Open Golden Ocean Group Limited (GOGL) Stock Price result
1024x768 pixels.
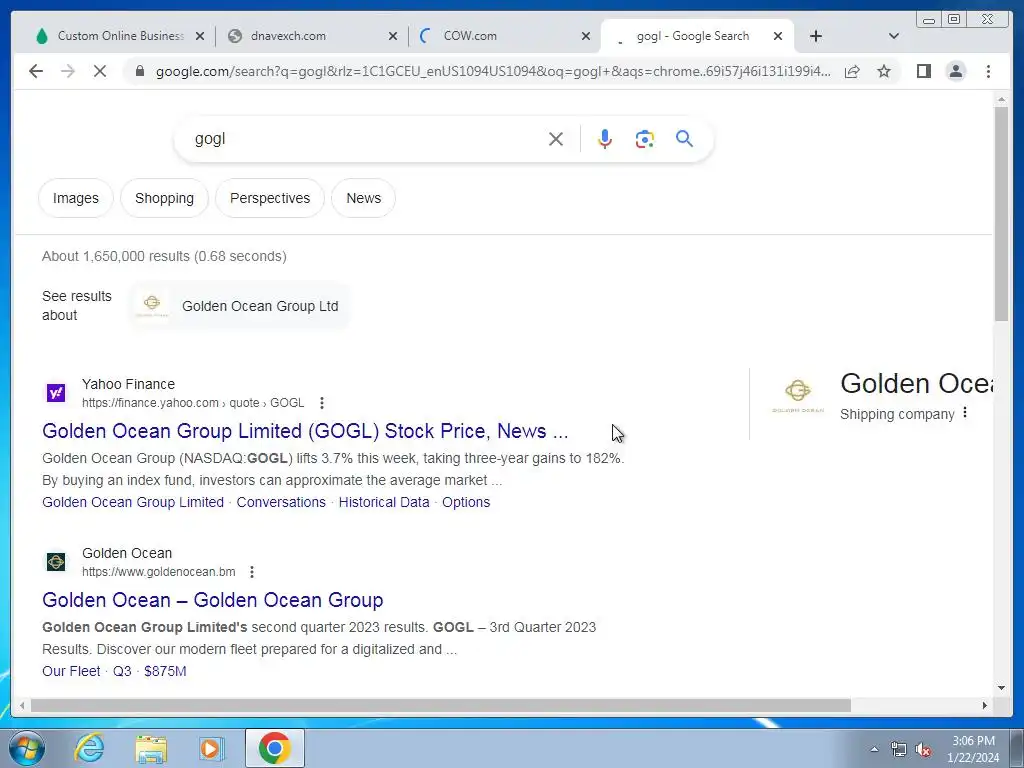tap(305, 431)
